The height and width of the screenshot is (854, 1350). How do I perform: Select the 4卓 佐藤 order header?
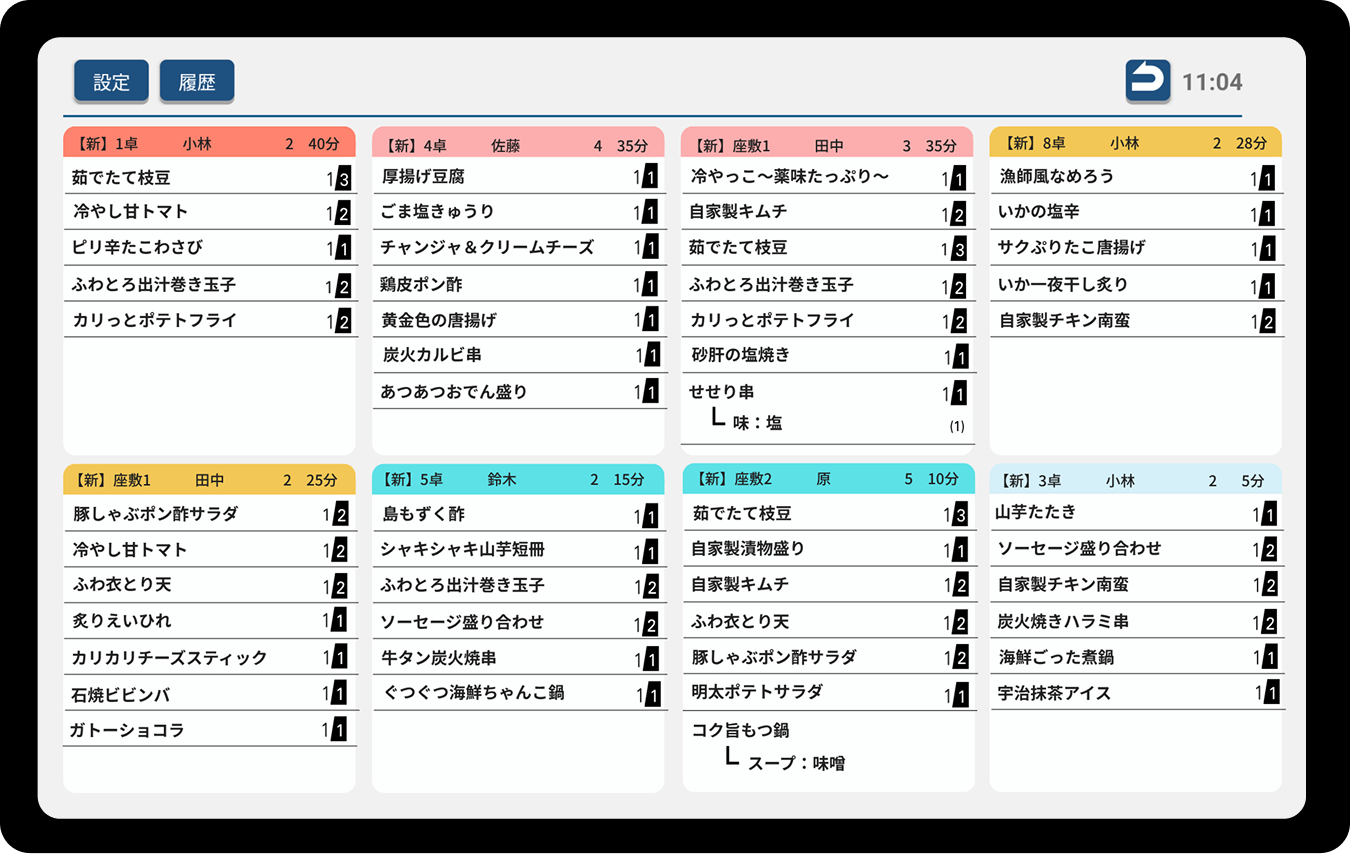tap(518, 145)
